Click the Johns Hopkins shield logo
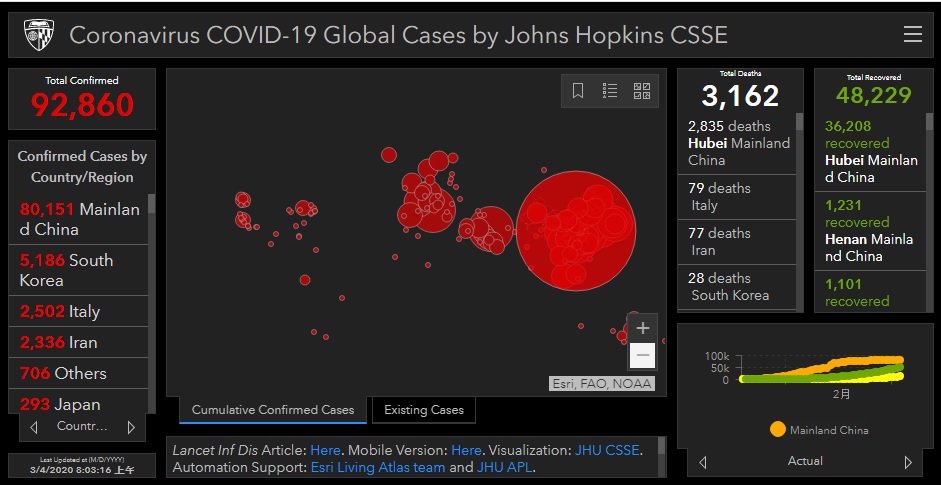This screenshot has height=485, width=941. coord(39,35)
